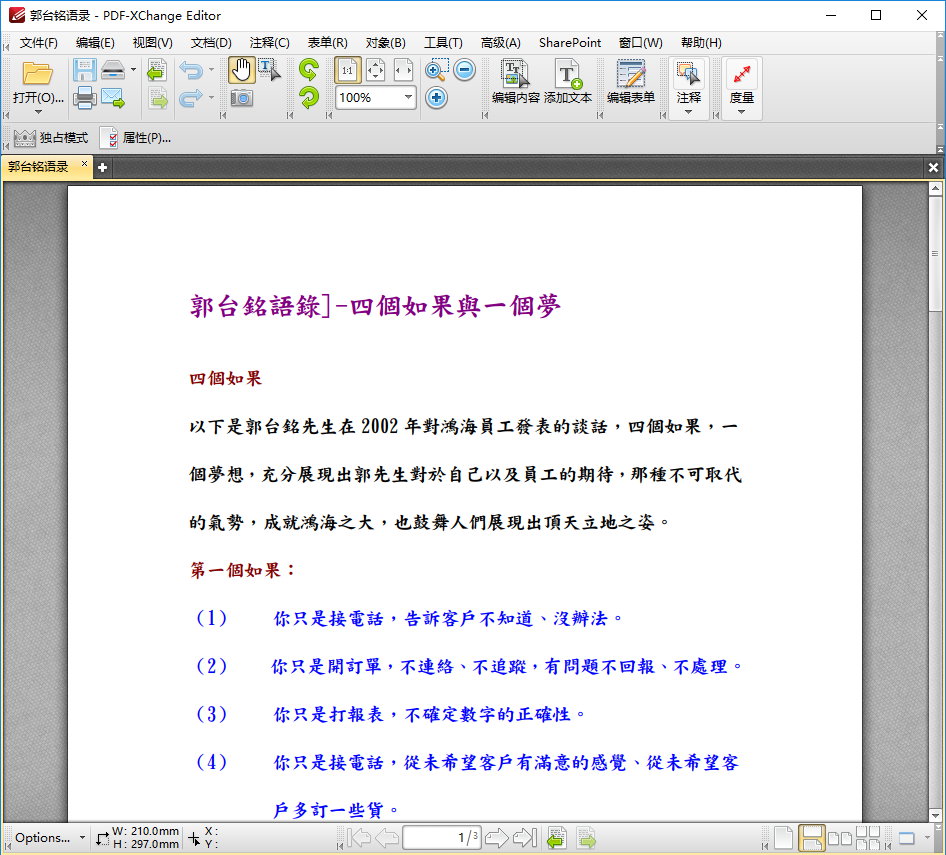
Task: Select Continuous page layout
Action: point(811,838)
